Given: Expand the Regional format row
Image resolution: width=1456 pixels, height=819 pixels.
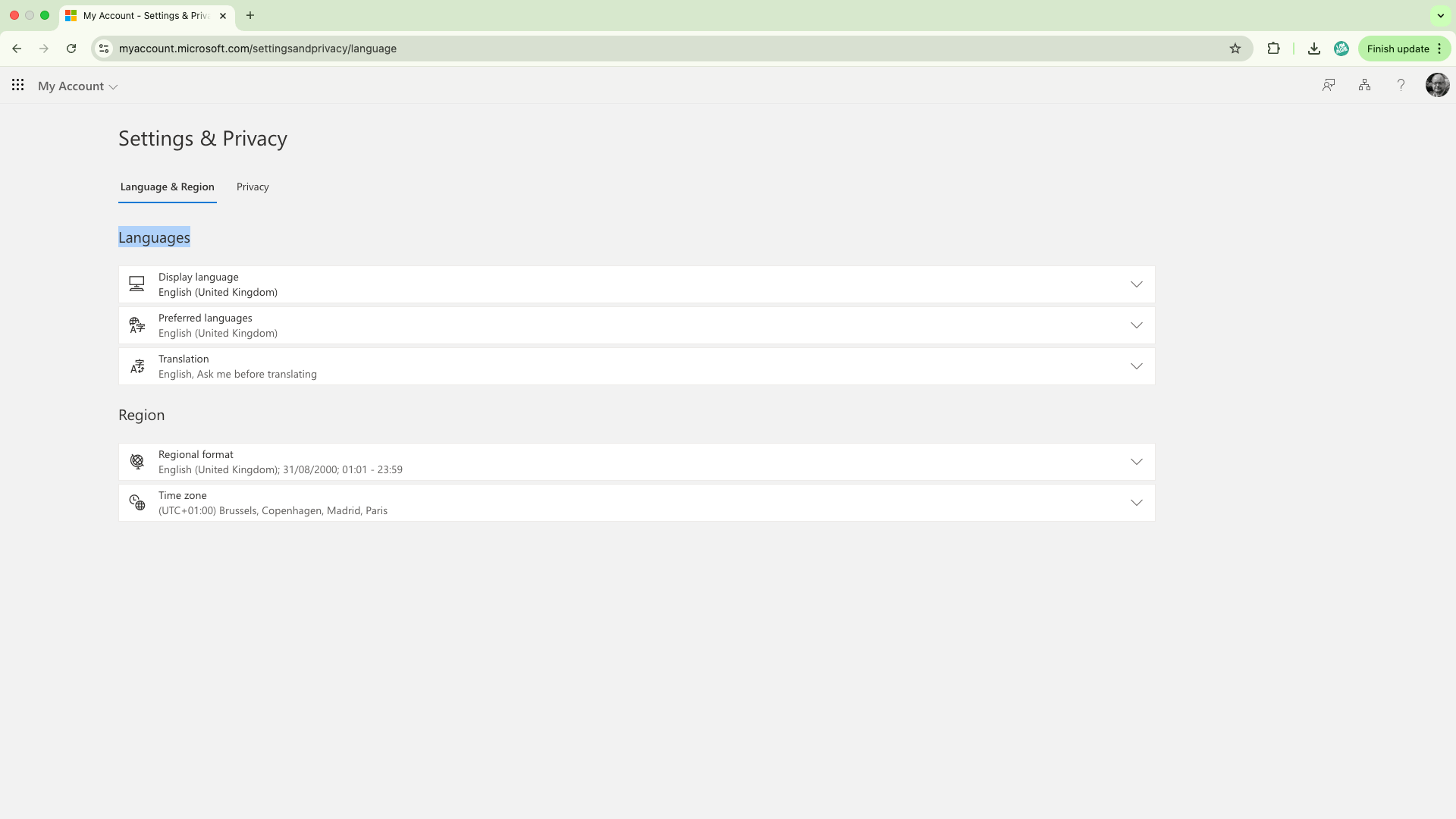Looking at the screenshot, I should [1136, 462].
